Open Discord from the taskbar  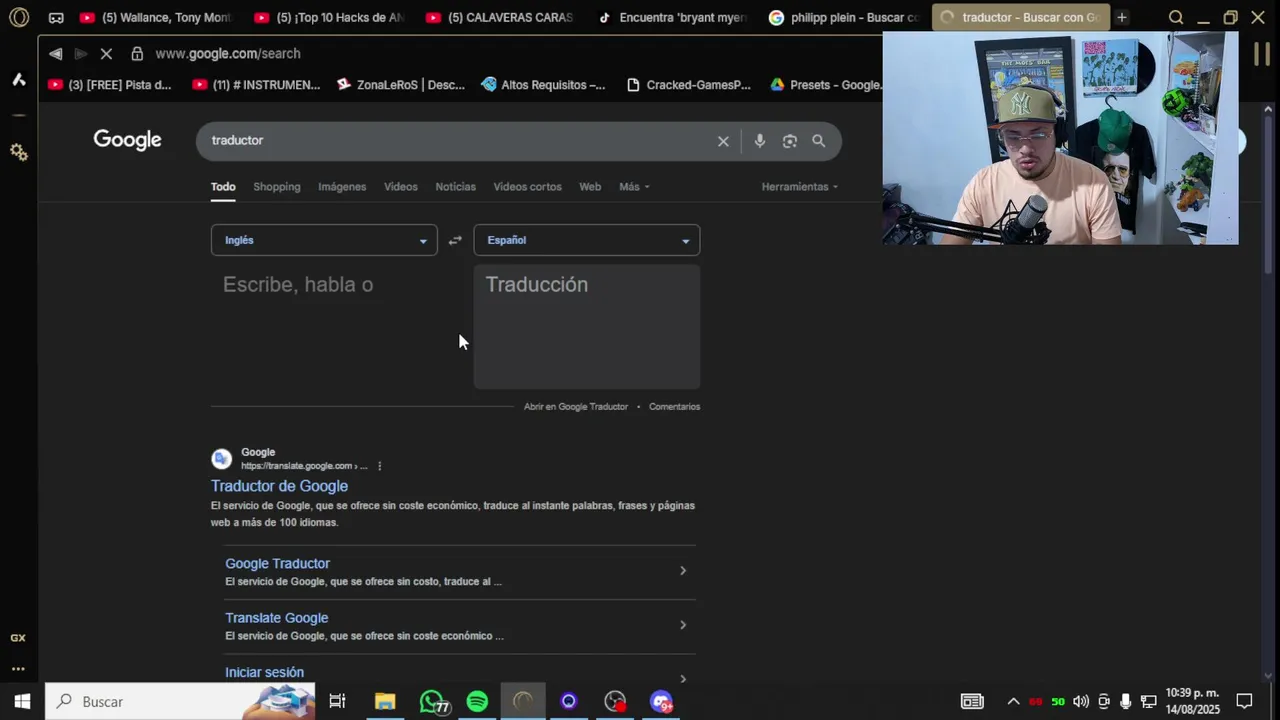coord(661,701)
